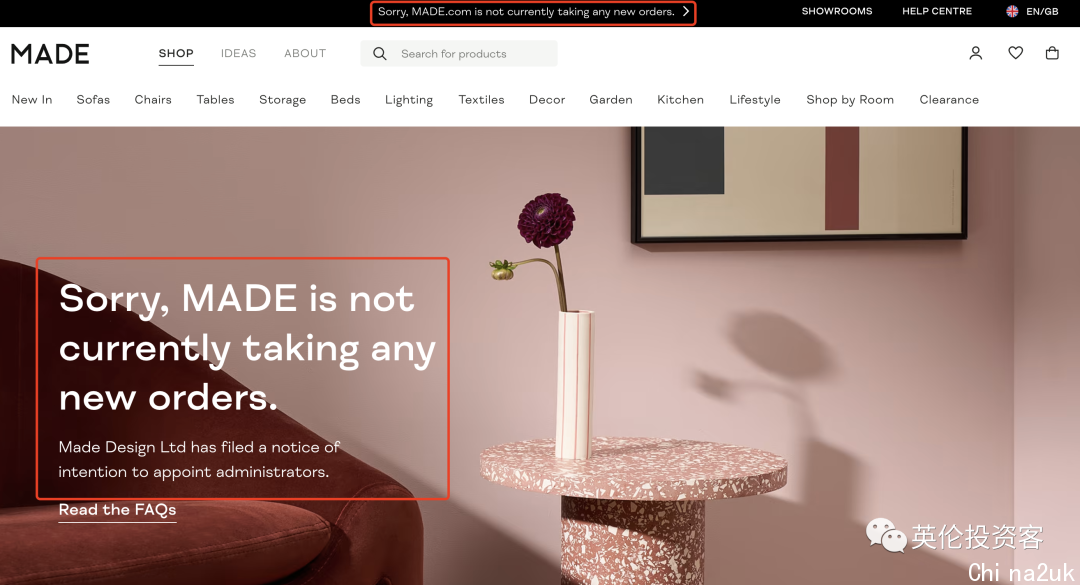
Task: Click the headline about not taking new orders
Action: pos(247,348)
